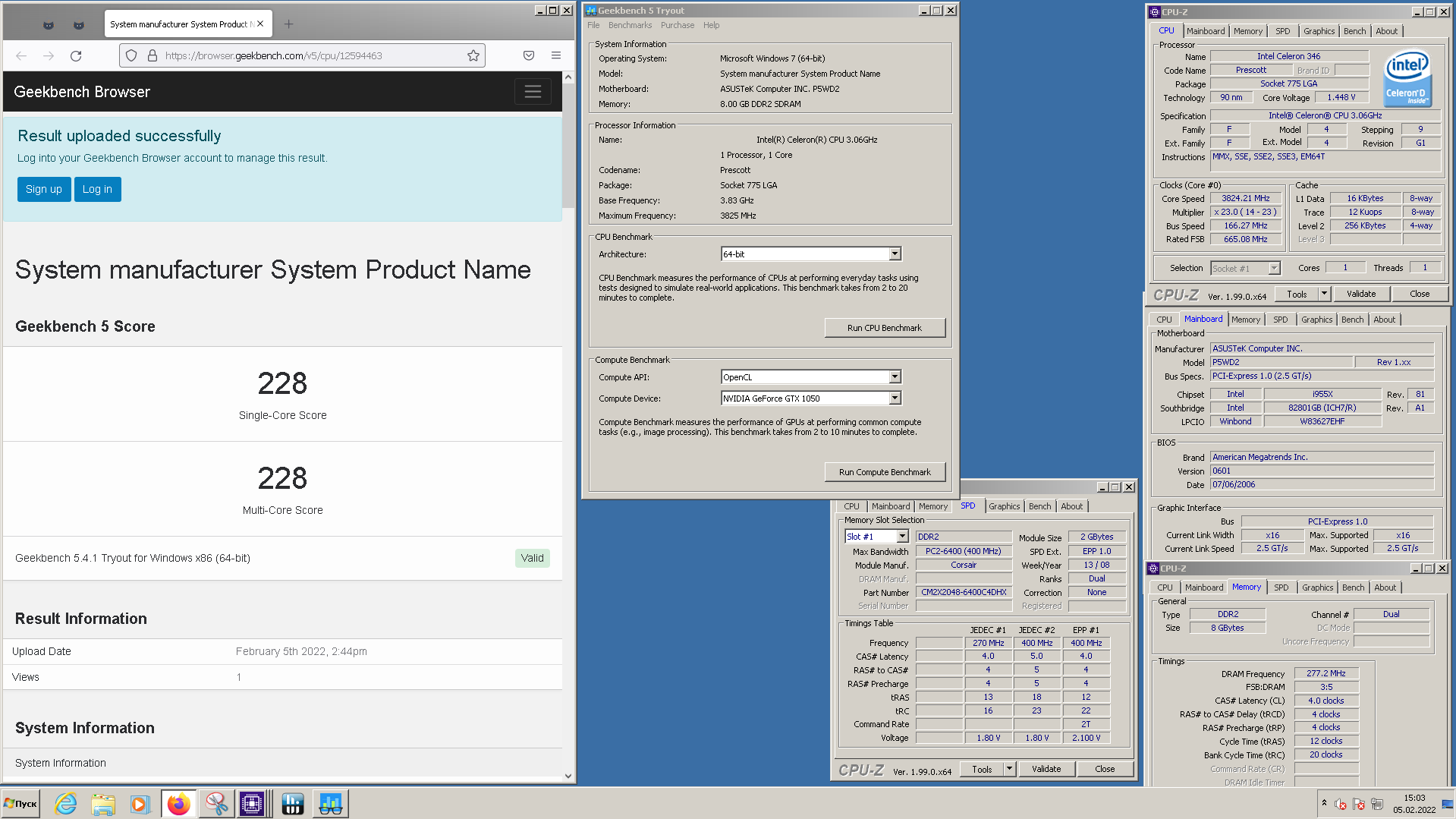Switch to CPU-Z taskbar icon

click(x=253, y=804)
